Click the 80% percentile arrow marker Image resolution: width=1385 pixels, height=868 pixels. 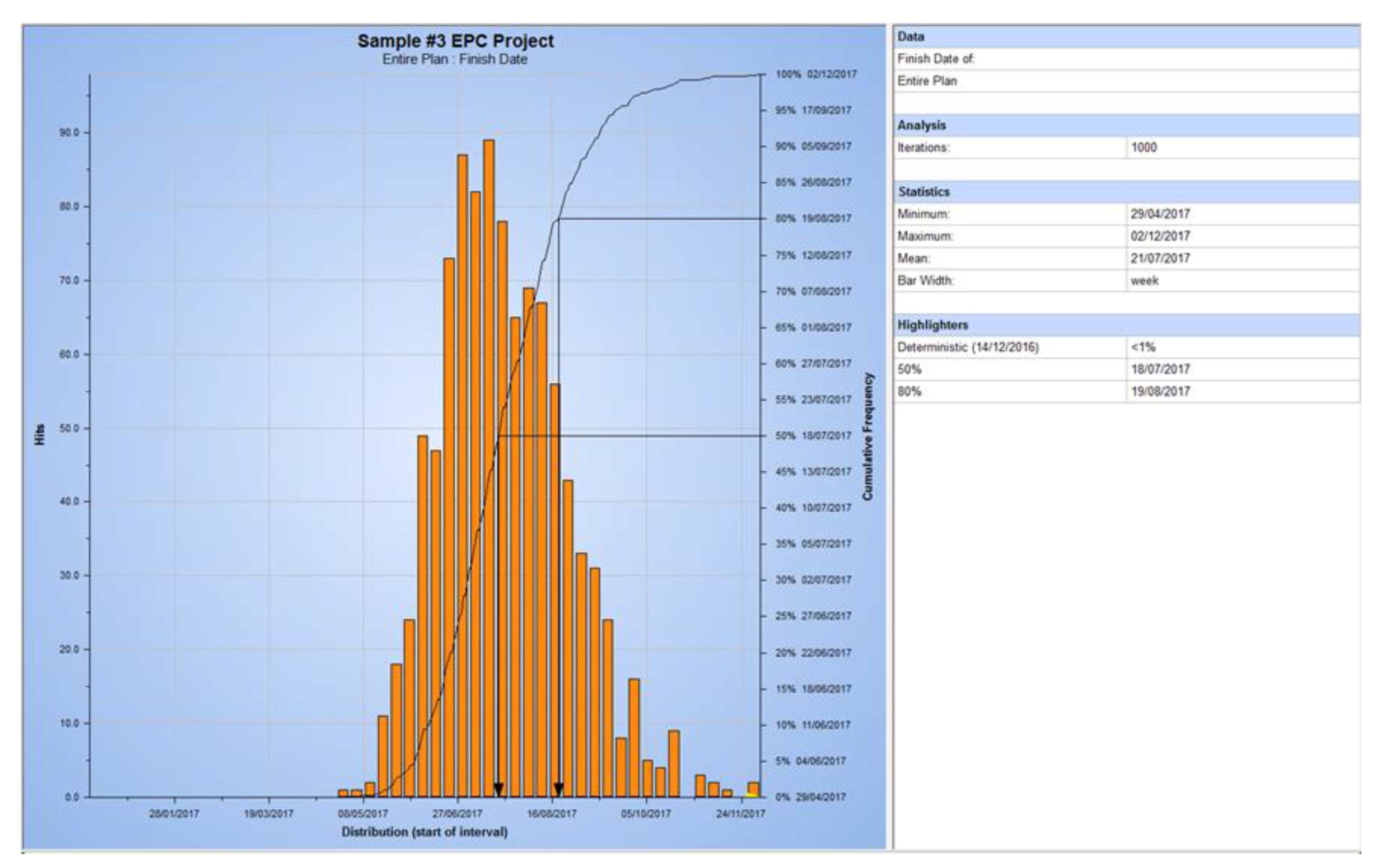(558, 789)
